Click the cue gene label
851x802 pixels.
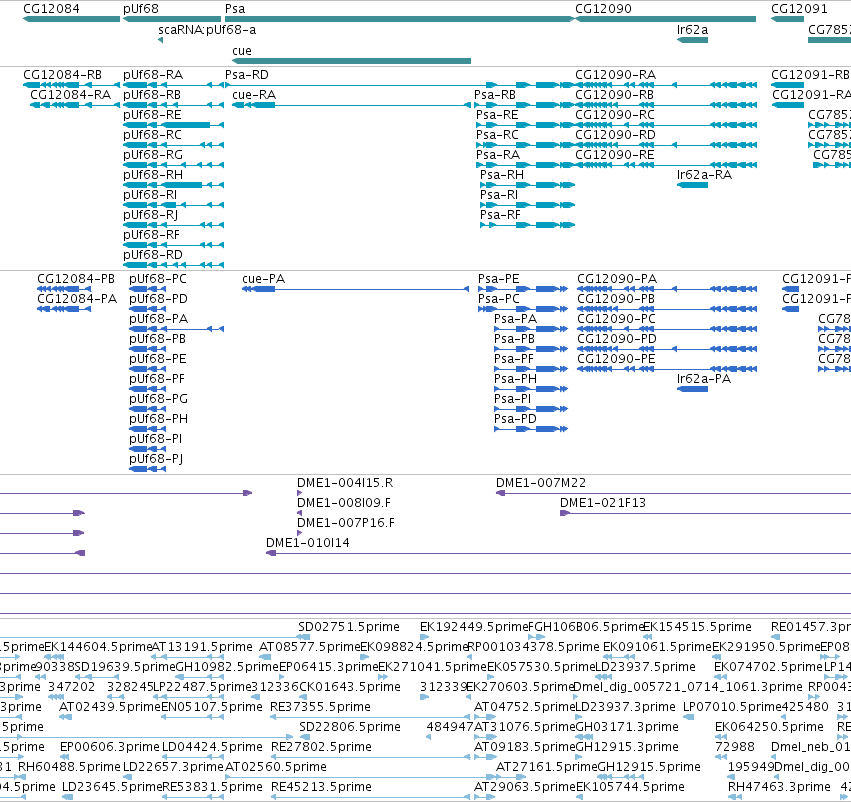[x=242, y=50]
